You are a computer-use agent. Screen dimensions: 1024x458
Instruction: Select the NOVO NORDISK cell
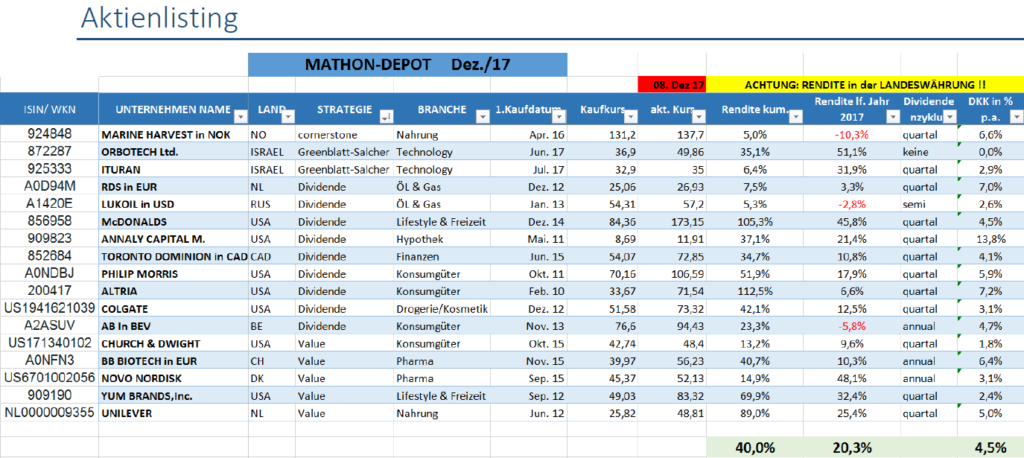pos(173,378)
